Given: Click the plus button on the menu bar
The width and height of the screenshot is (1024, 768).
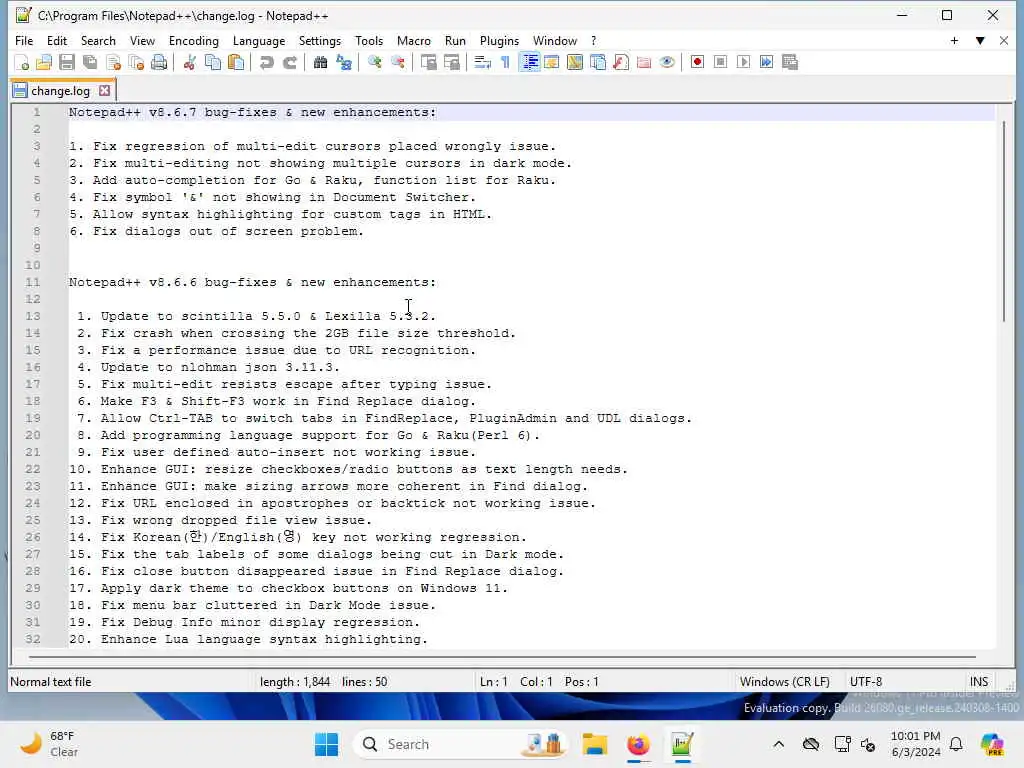Looking at the screenshot, I should [x=954, y=40].
